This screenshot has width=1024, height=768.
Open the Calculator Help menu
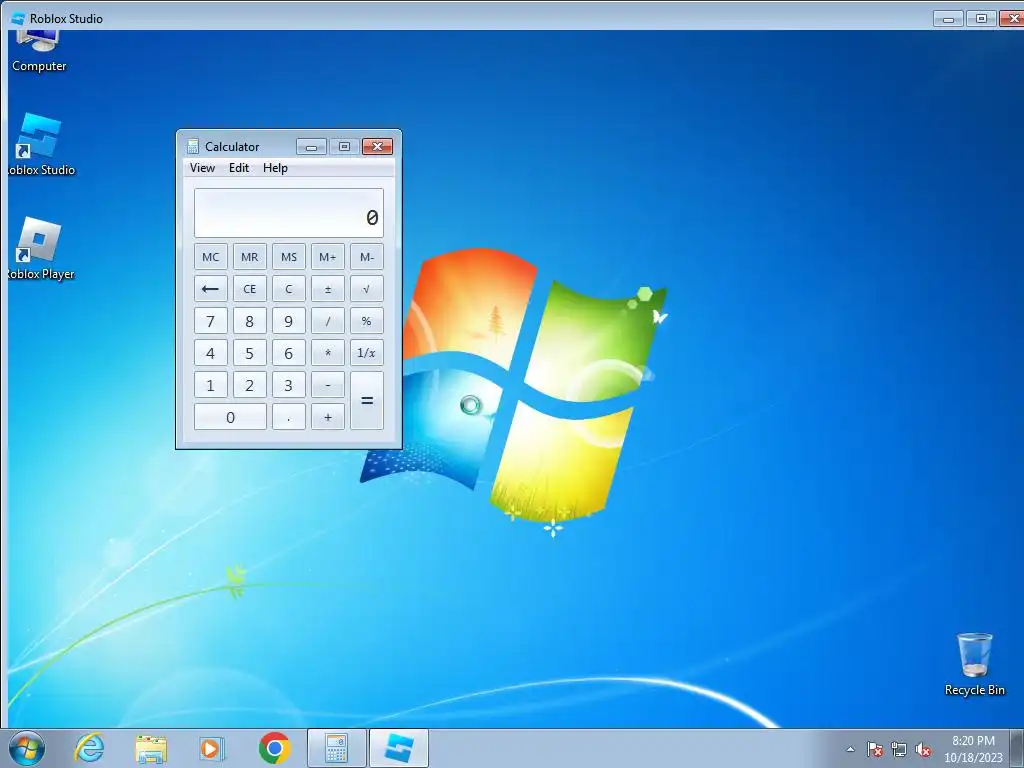[x=275, y=168]
